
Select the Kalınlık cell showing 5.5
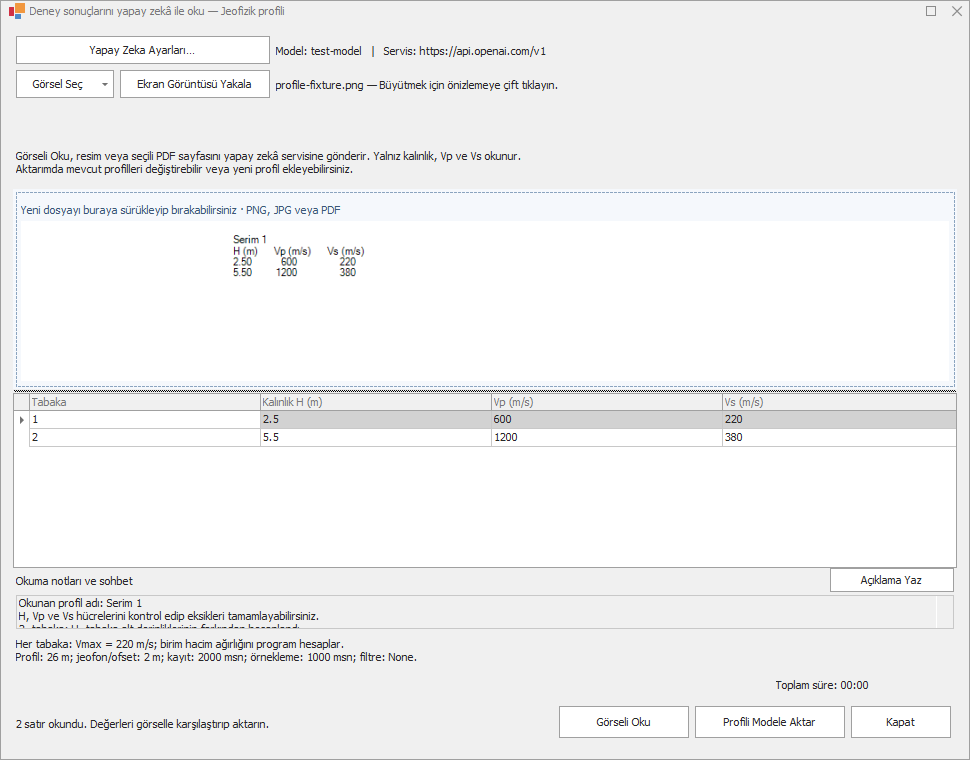click(x=376, y=437)
